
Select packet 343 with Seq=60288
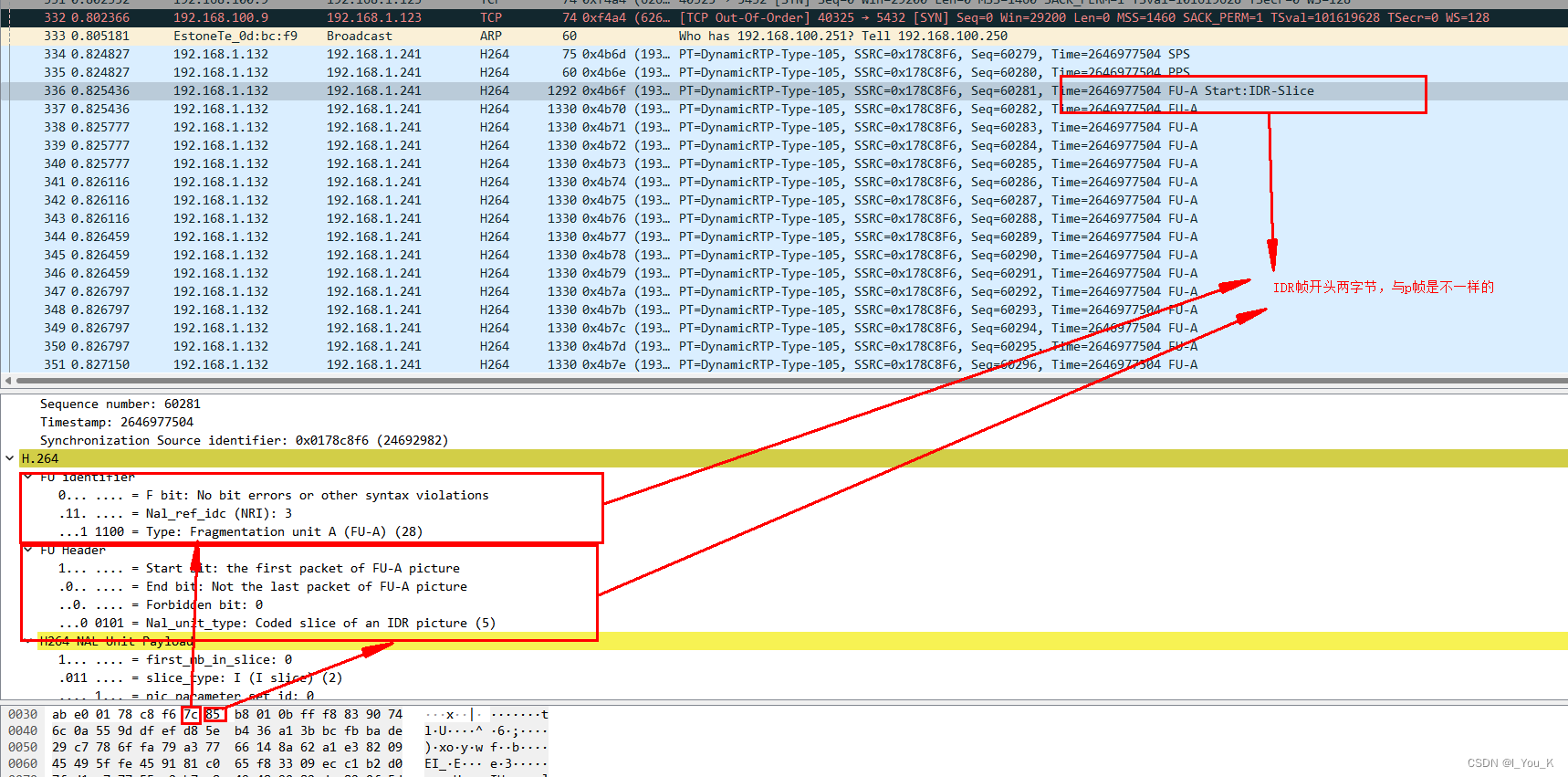784,218
